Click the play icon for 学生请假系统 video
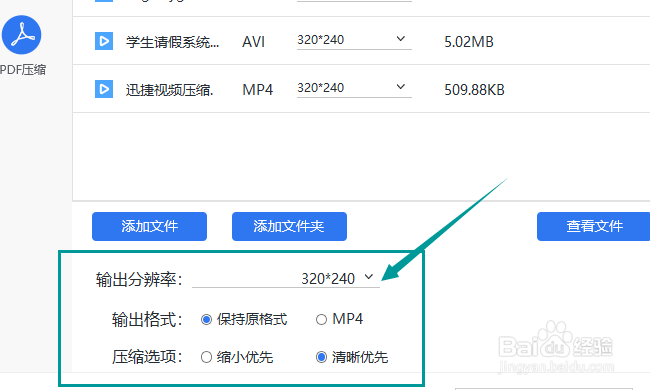The image size is (650, 390). click(104, 41)
